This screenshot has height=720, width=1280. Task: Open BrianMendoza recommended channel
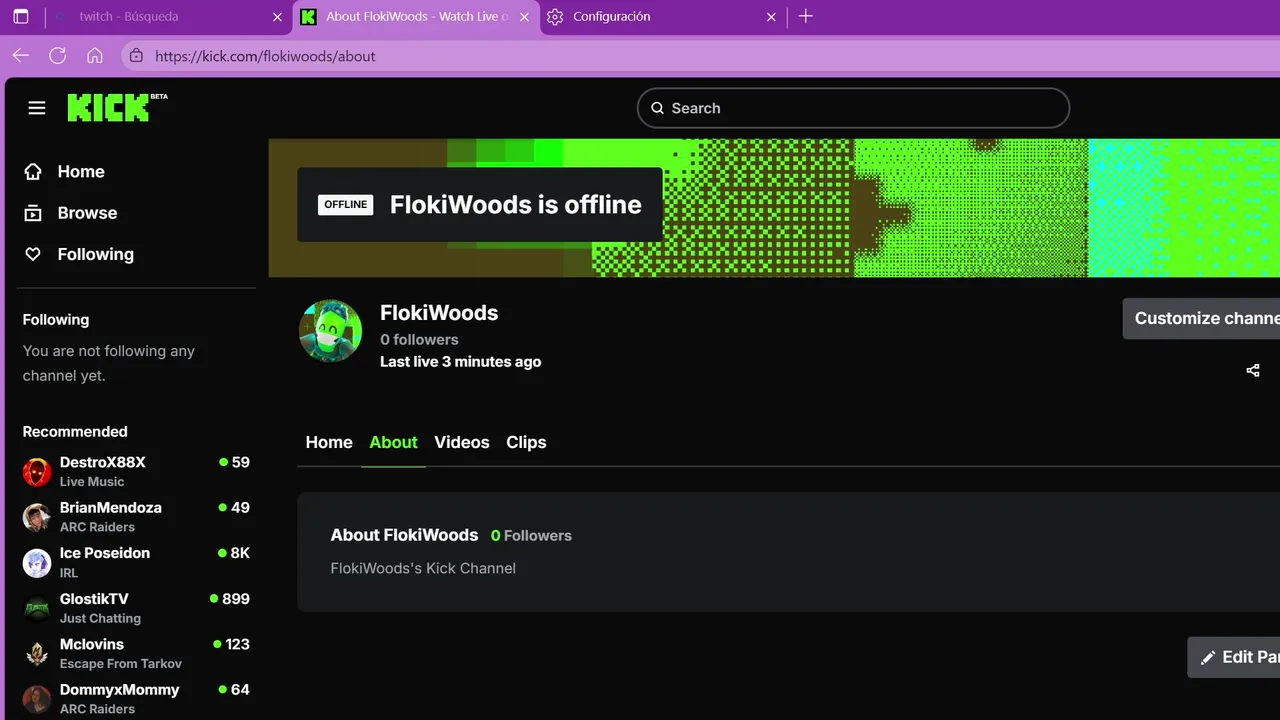(136, 517)
